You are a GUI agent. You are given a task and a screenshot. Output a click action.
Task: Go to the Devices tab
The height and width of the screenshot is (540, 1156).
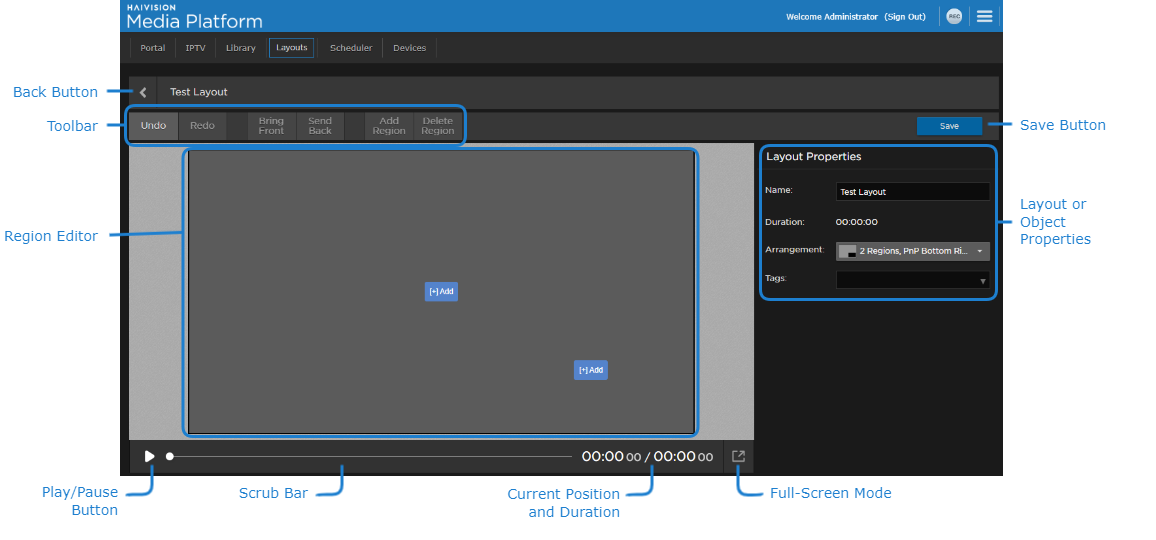[x=409, y=48]
